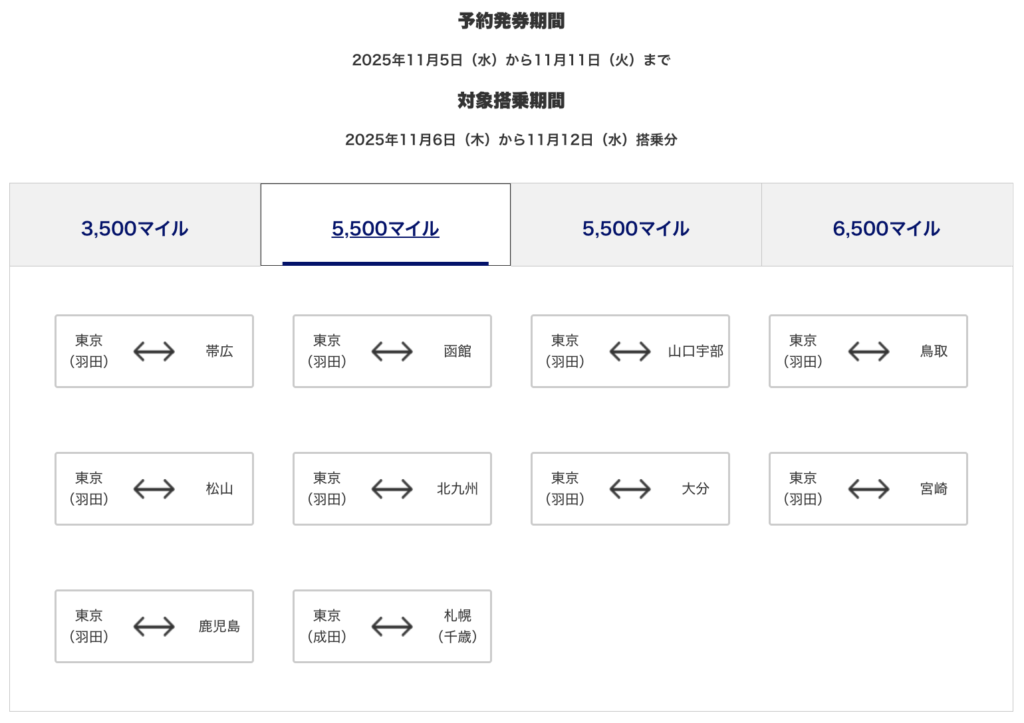Open the unselected 5,500マイル tab
Image resolution: width=1024 pixels, height=723 pixels.
coord(636,228)
